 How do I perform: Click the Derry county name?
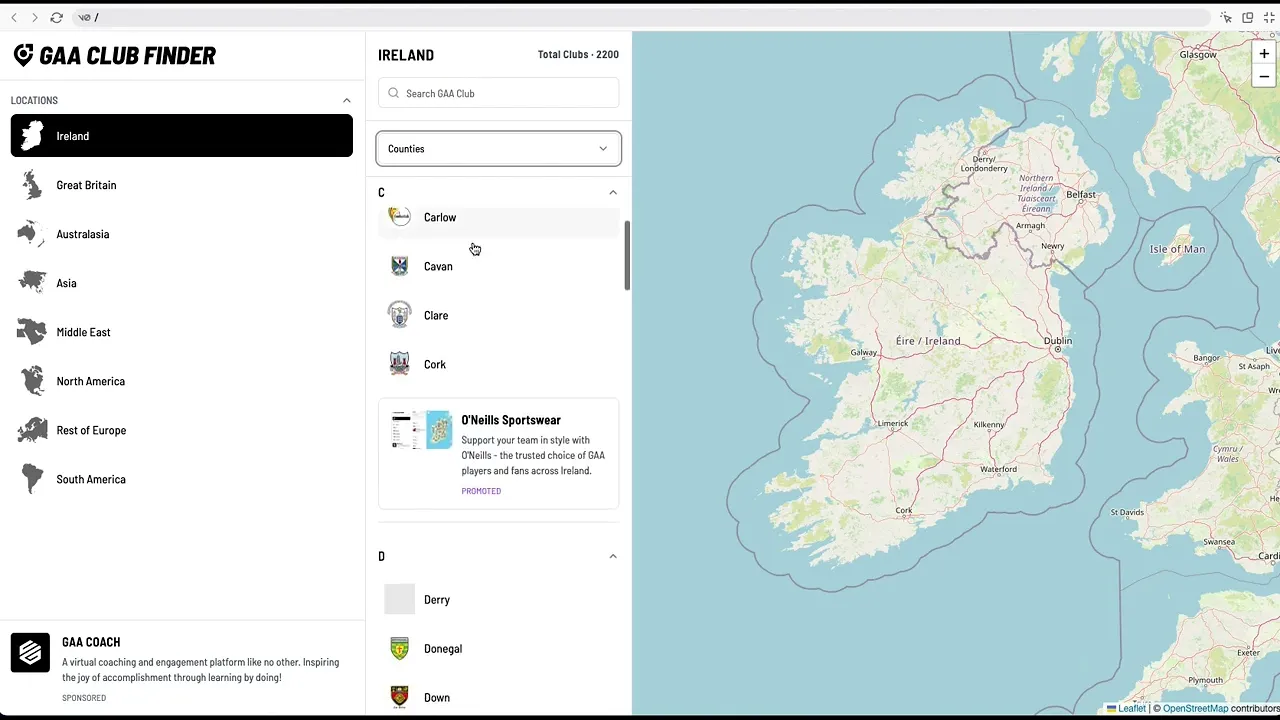point(437,600)
